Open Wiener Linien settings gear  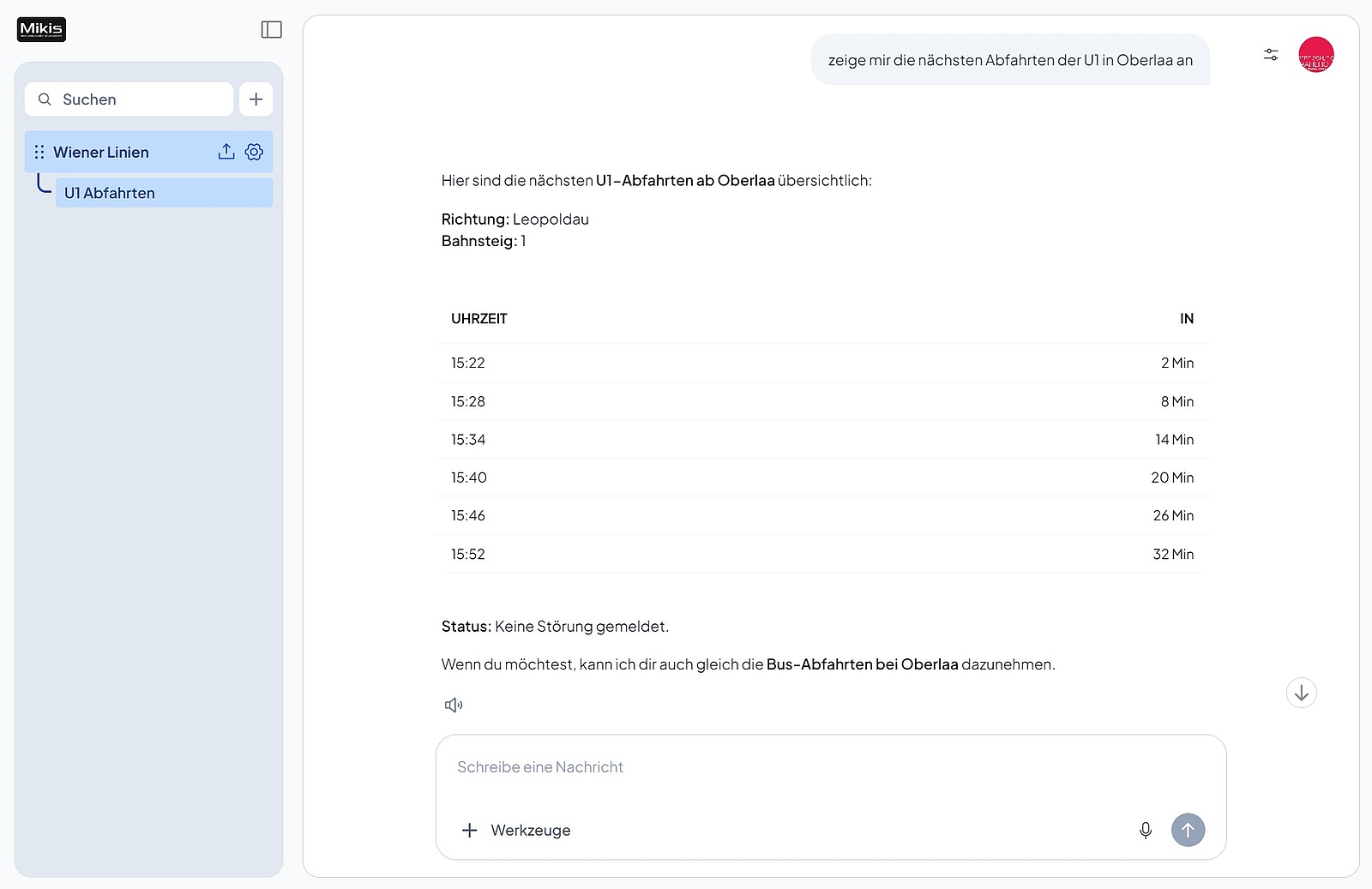254,152
